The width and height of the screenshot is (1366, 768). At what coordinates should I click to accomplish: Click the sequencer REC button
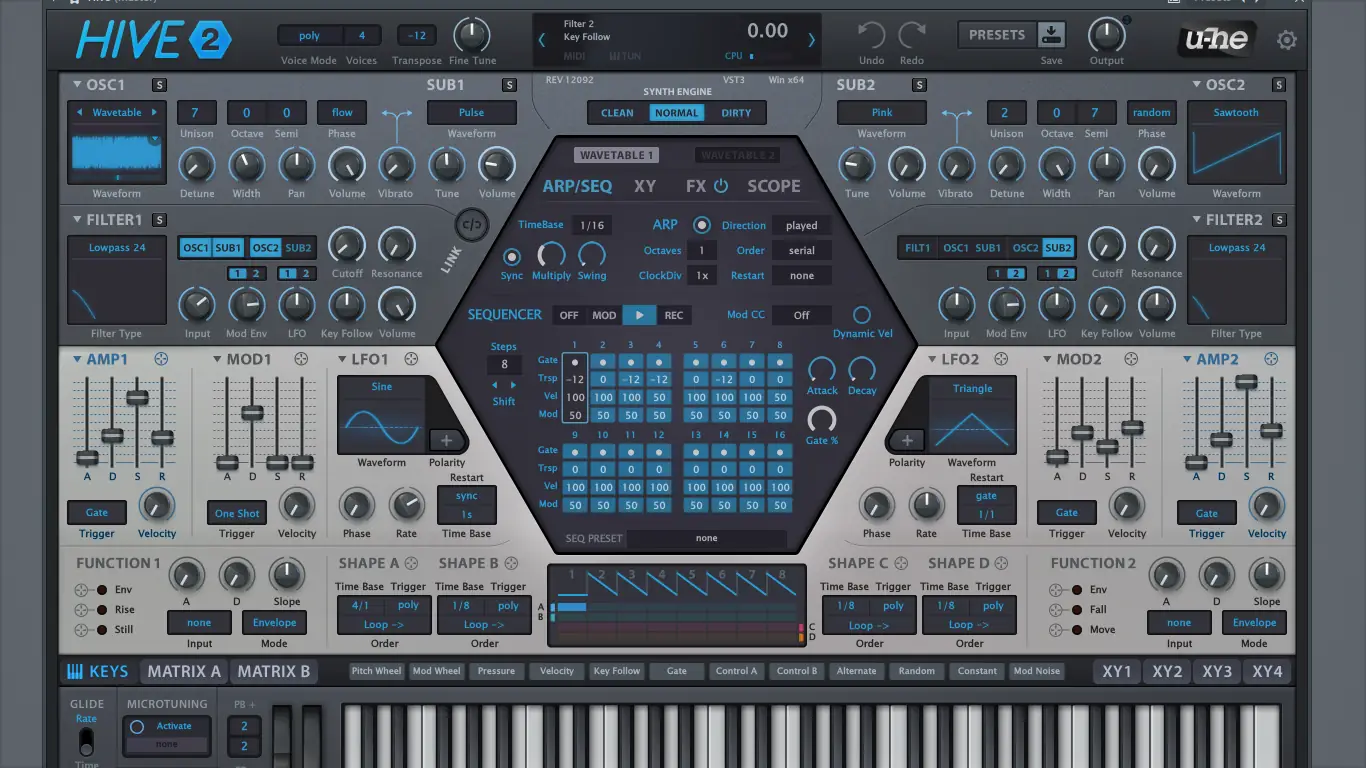[x=674, y=315]
